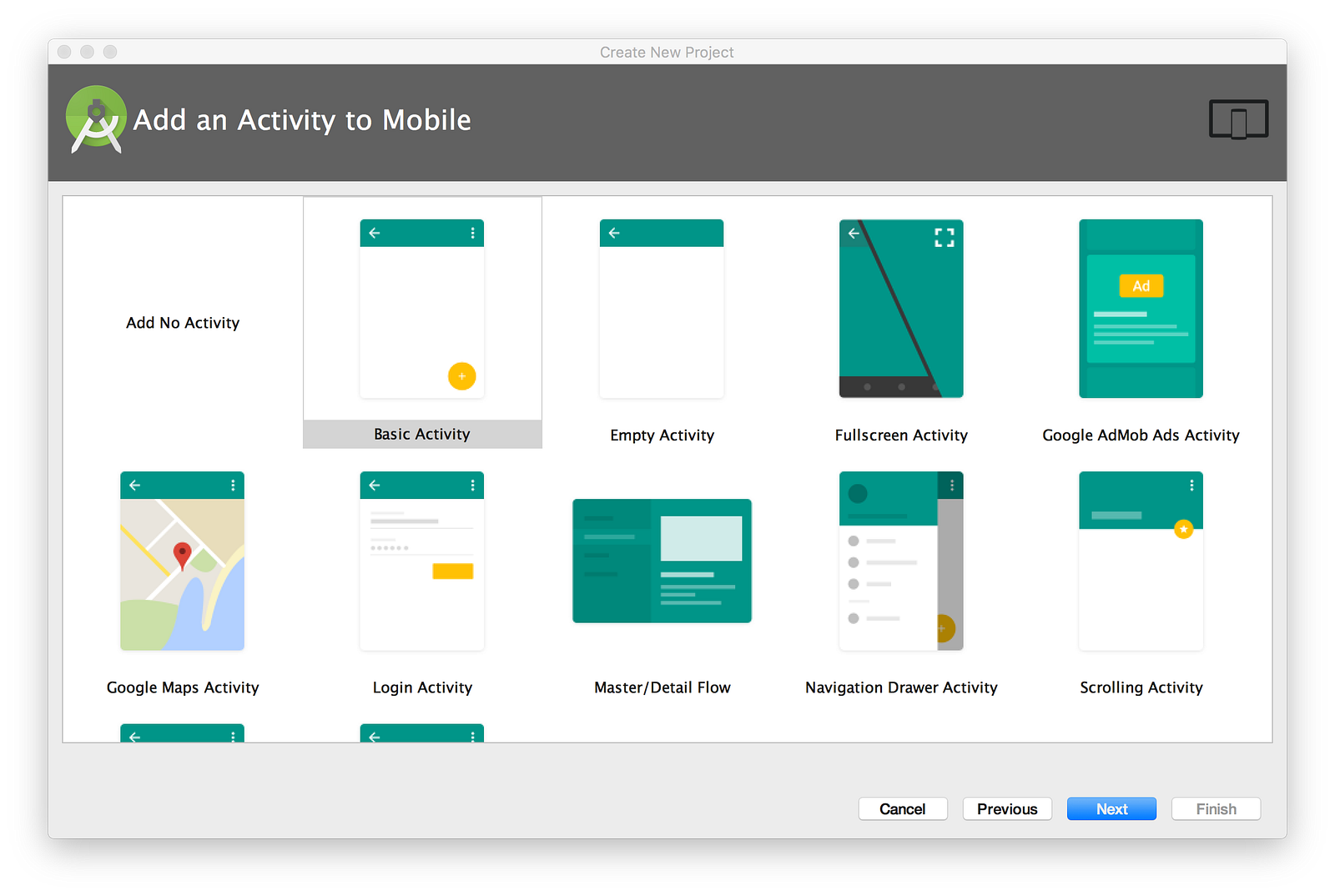Click the Google AdMob Ads Activity label

1141,435
